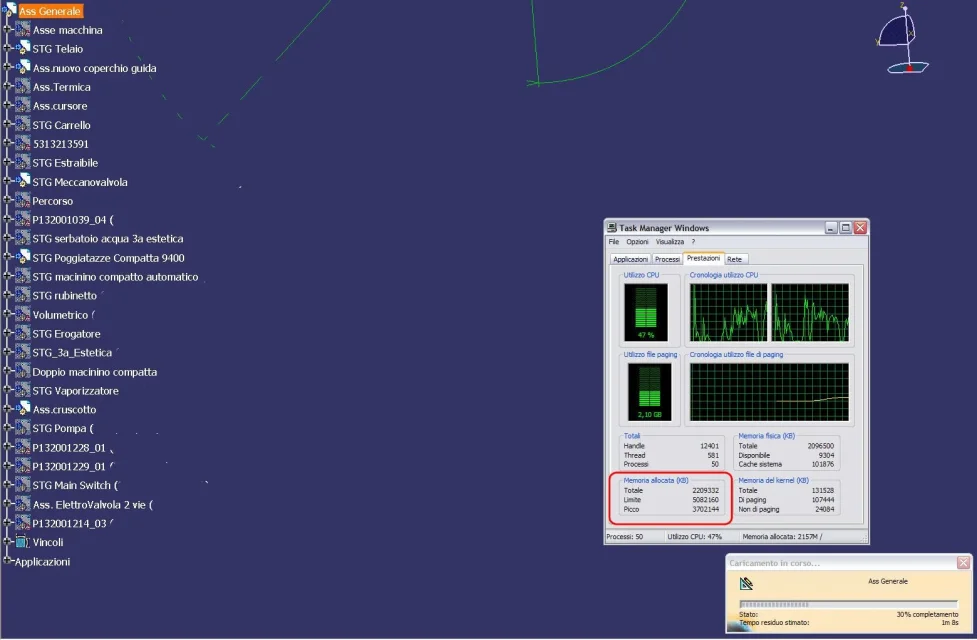
Task: Click the Ass.cruscotto product icon
Action: coord(22,409)
